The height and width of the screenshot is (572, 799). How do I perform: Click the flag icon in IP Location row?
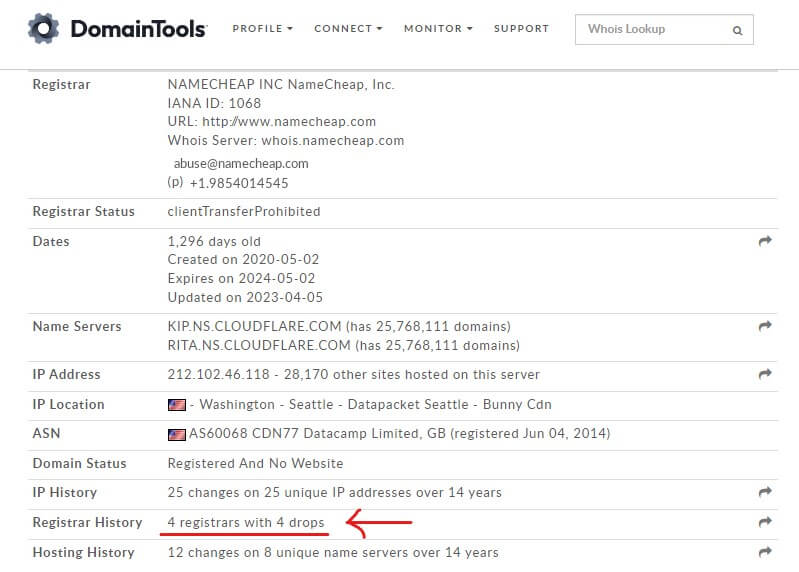tap(177, 405)
